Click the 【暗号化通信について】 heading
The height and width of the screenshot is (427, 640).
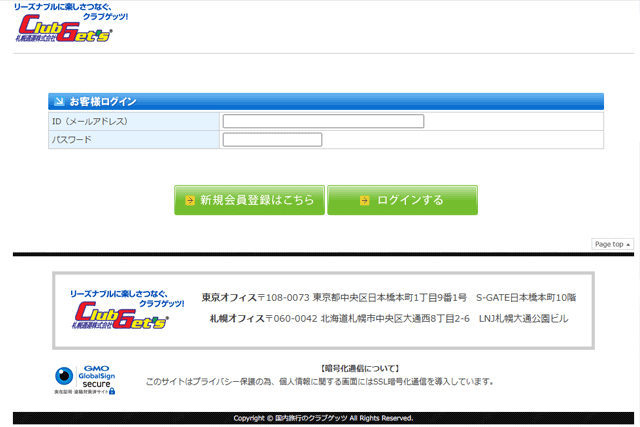coord(361,368)
